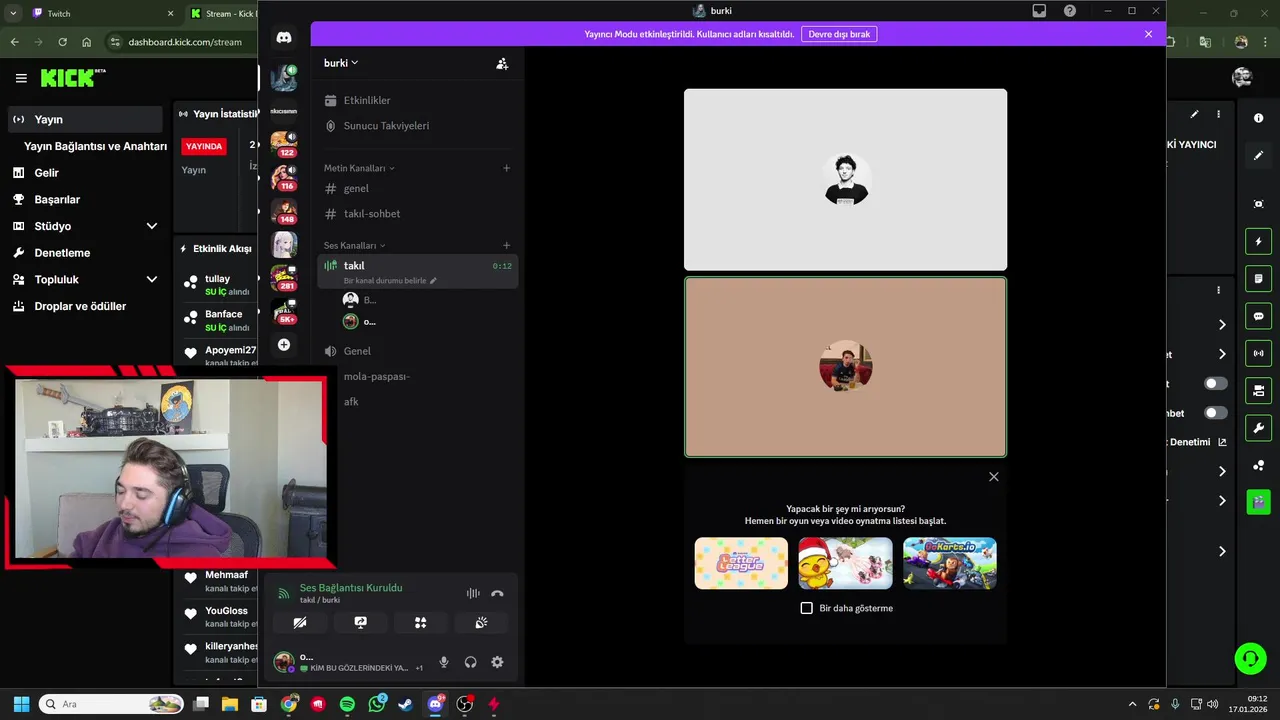Open Yayın Bağlantısı ve Anahtarı
Screen dimensions: 1280x720
pyautogui.click(x=95, y=146)
